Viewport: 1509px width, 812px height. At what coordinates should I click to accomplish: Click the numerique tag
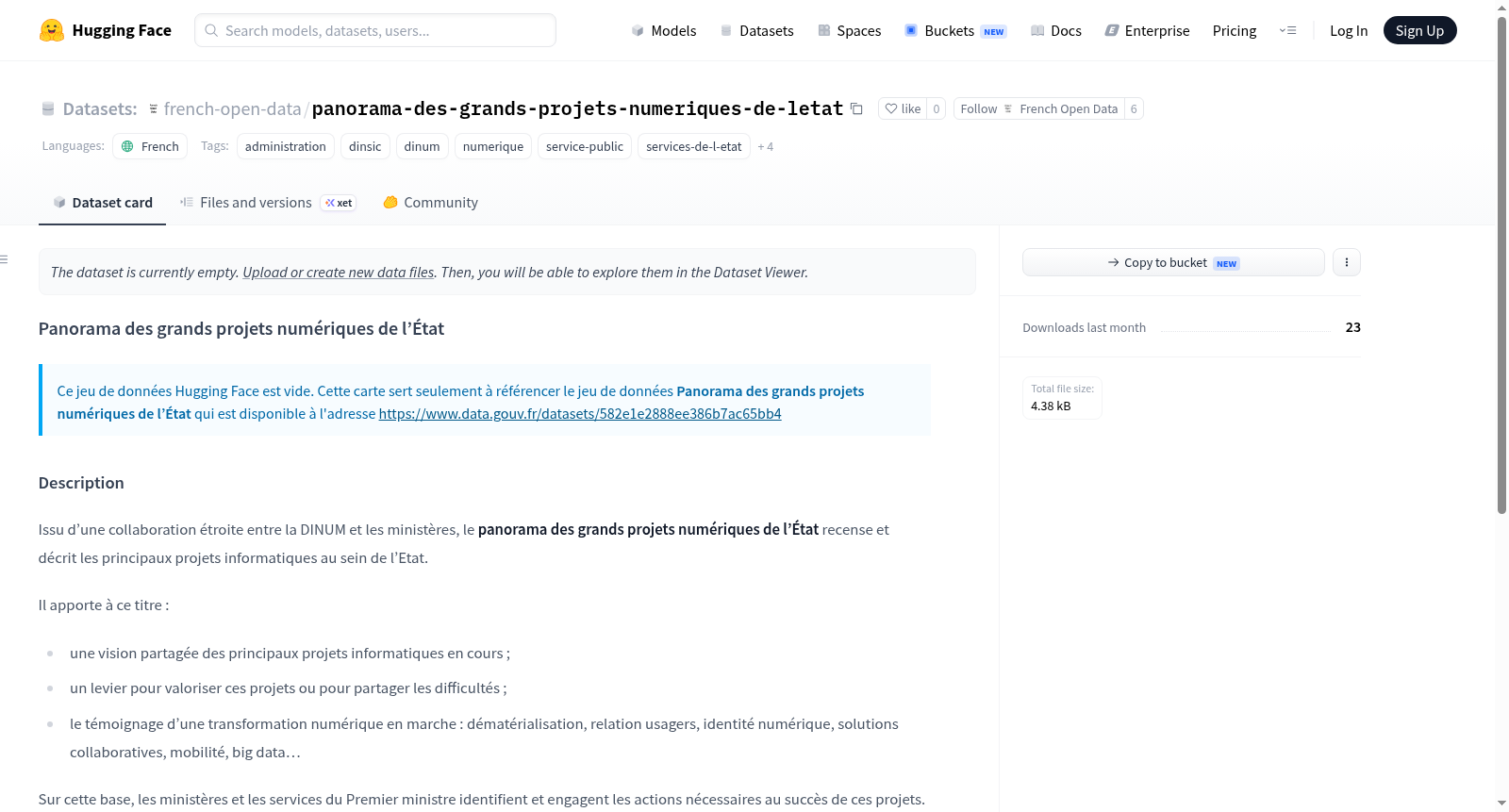click(493, 146)
